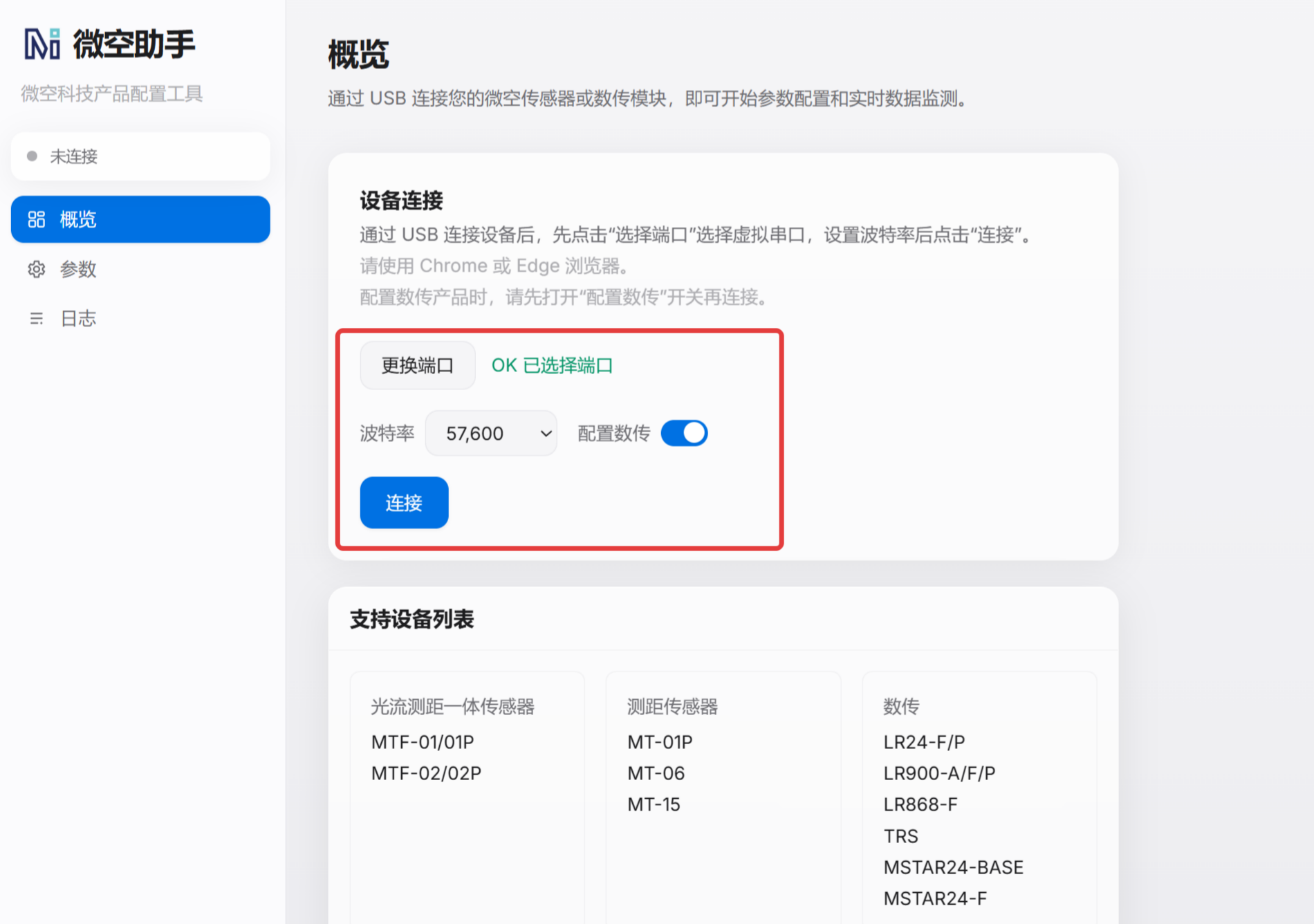
Task: Click the 支持设备列表 heading
Action: pos(412,619)
